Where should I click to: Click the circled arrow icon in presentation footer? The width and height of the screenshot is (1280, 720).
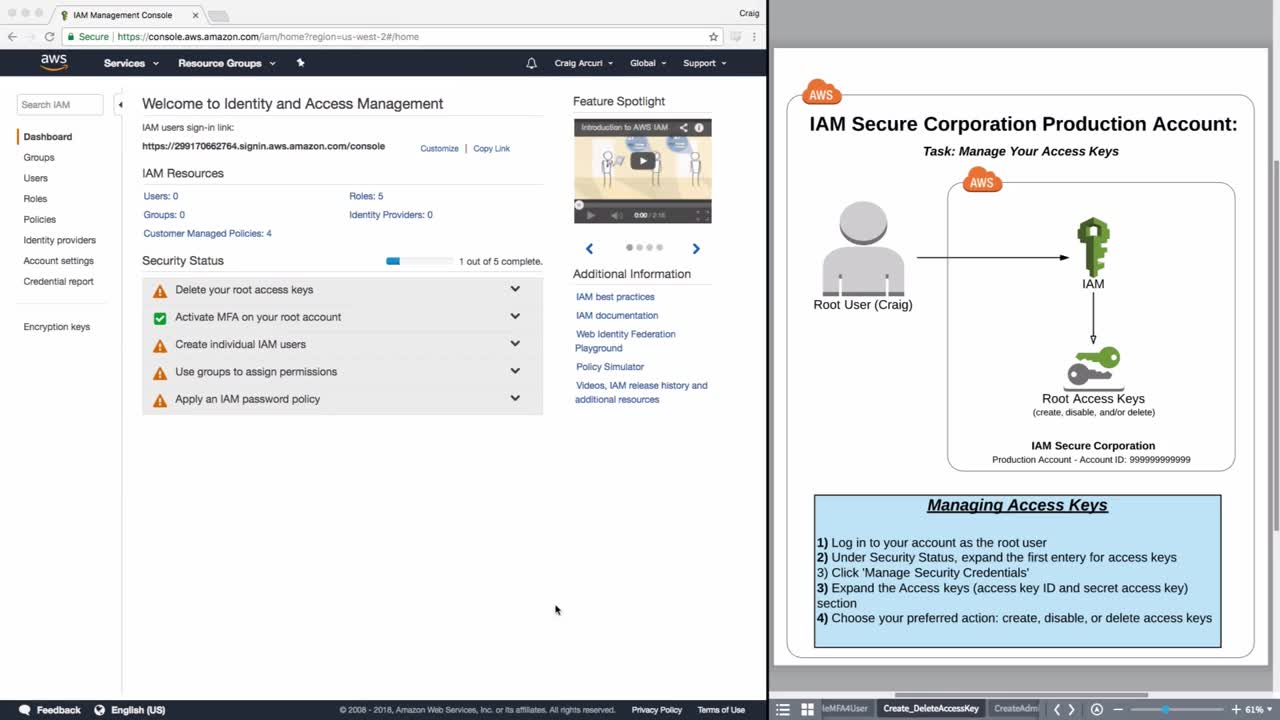(1097, 709)
